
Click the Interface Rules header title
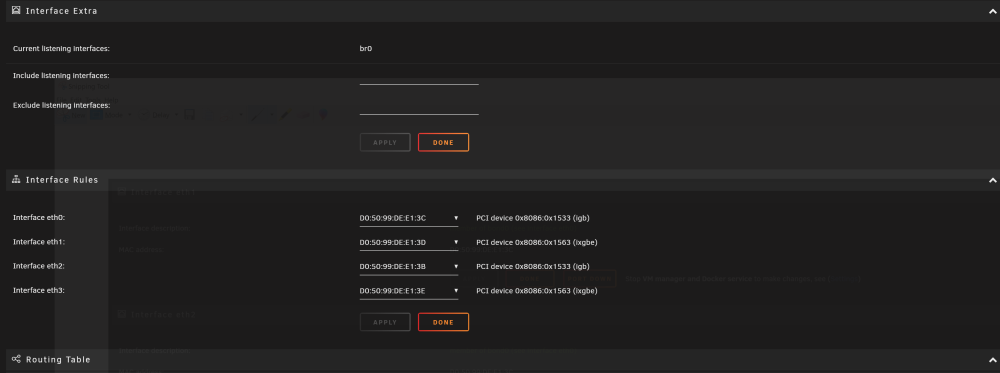pos(62,180)
